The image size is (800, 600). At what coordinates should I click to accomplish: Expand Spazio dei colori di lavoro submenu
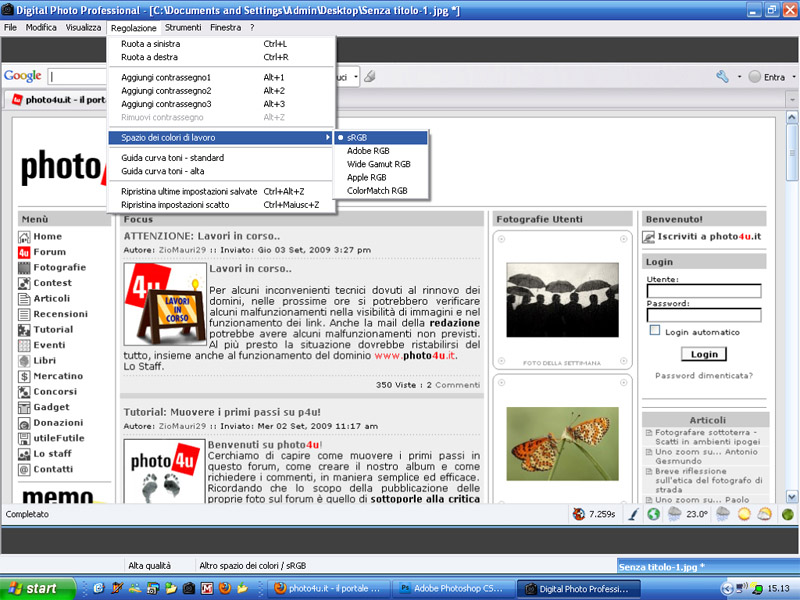pyautogui.click(x=221, y=138)
